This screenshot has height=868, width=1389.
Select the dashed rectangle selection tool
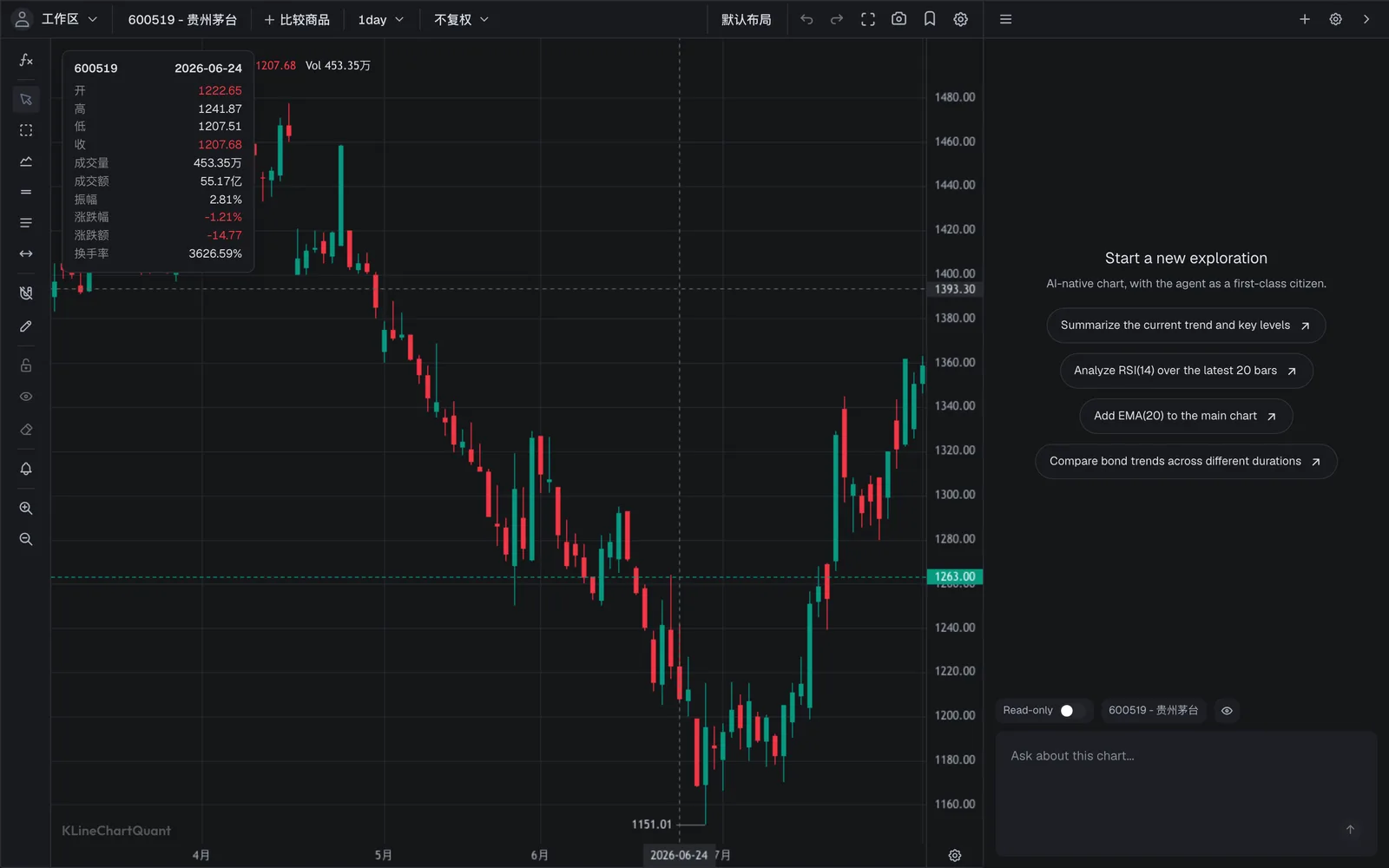click(26, 130)
